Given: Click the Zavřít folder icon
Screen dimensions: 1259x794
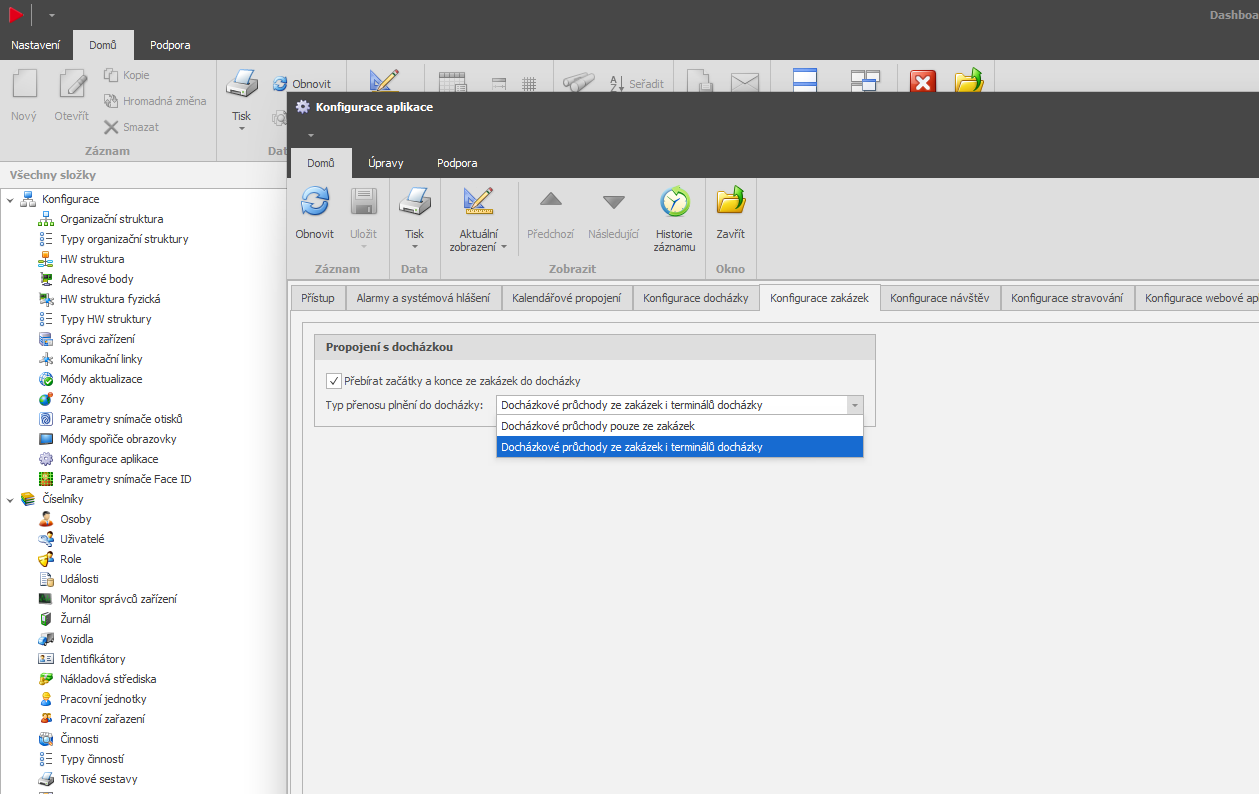Looking at the screenshot, I should tap(731, 201).
